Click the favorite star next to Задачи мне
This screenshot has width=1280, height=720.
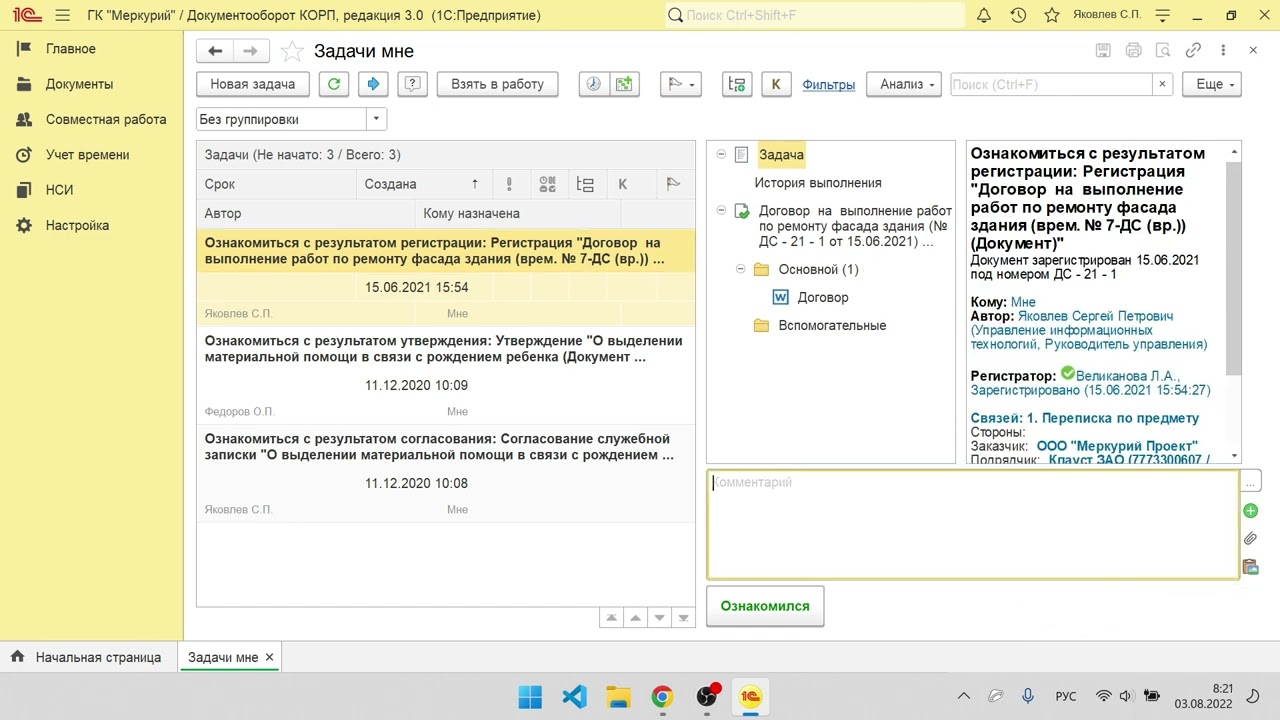(292, 51)
